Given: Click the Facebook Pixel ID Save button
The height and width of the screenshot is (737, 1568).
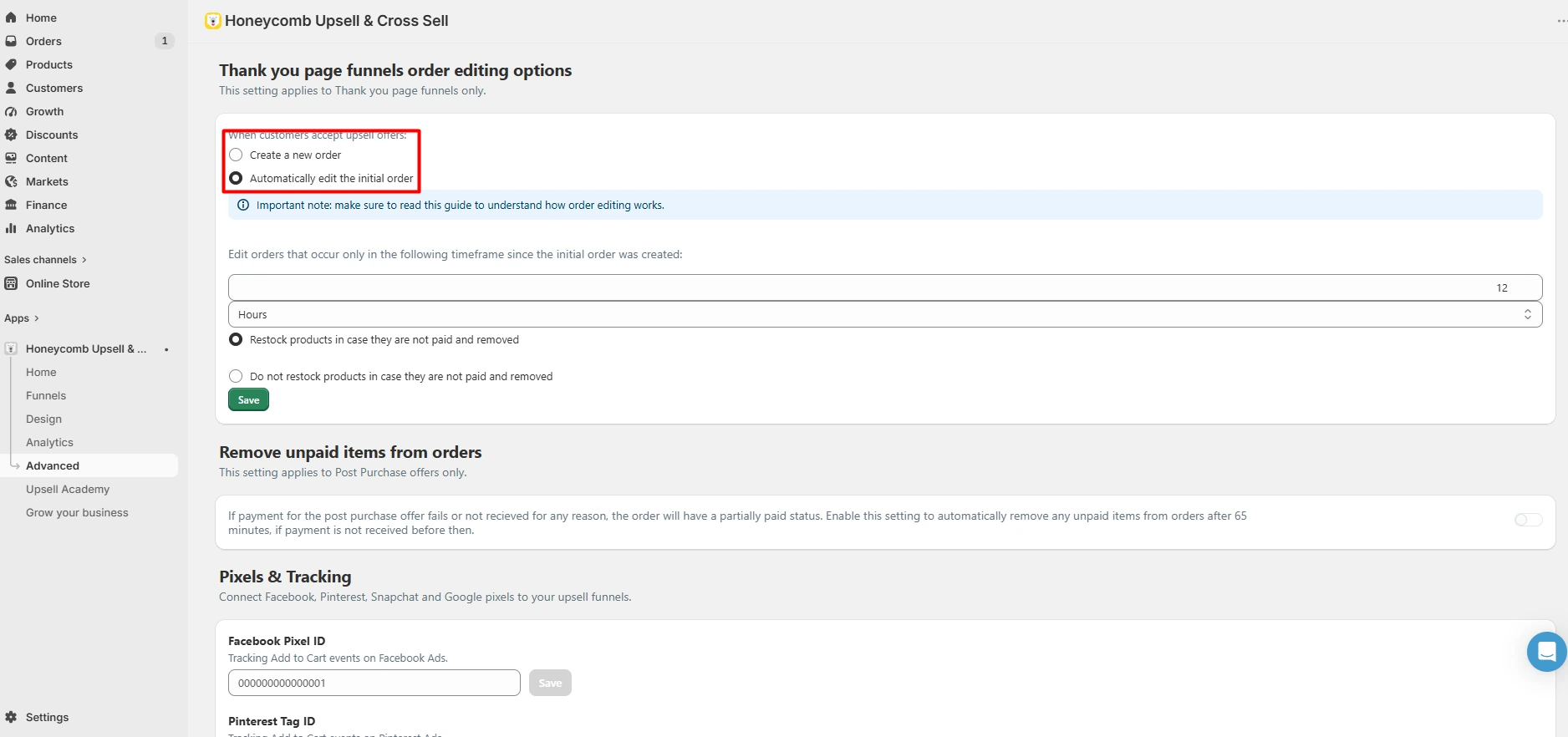Looking at the screenshot, I should point(550,683).
